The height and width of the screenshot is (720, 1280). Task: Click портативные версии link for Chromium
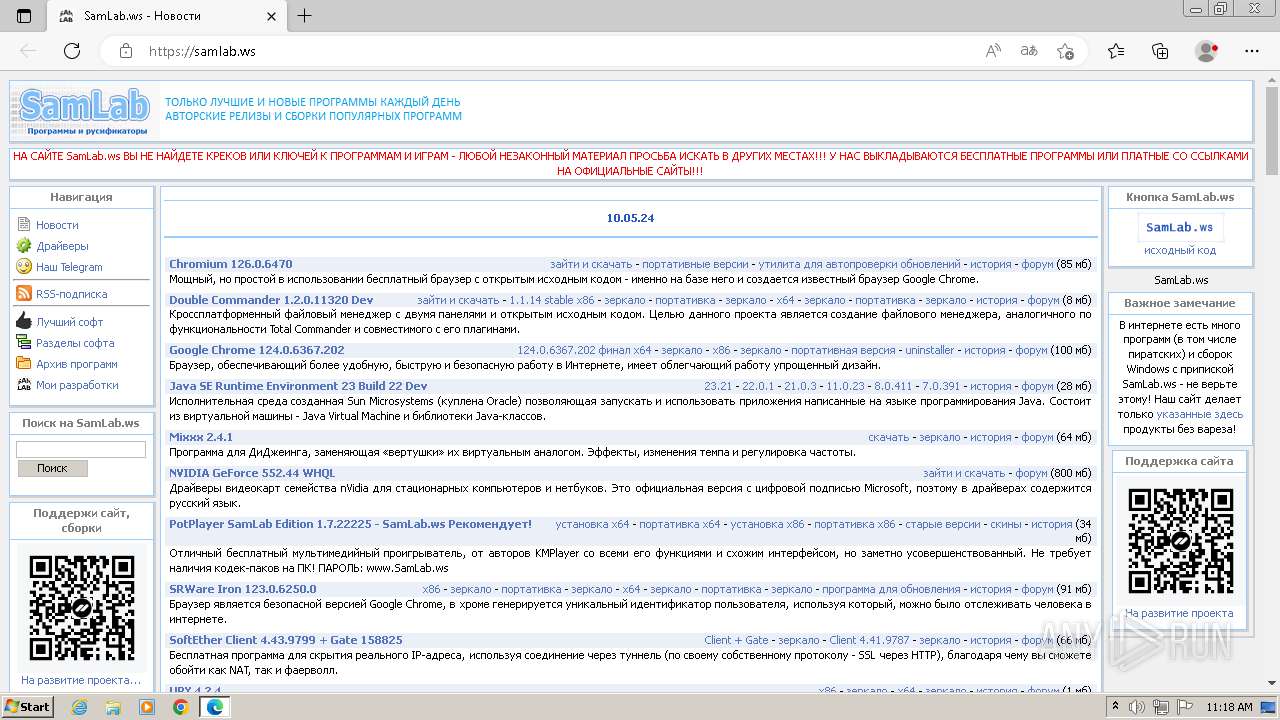pos(694,265)
